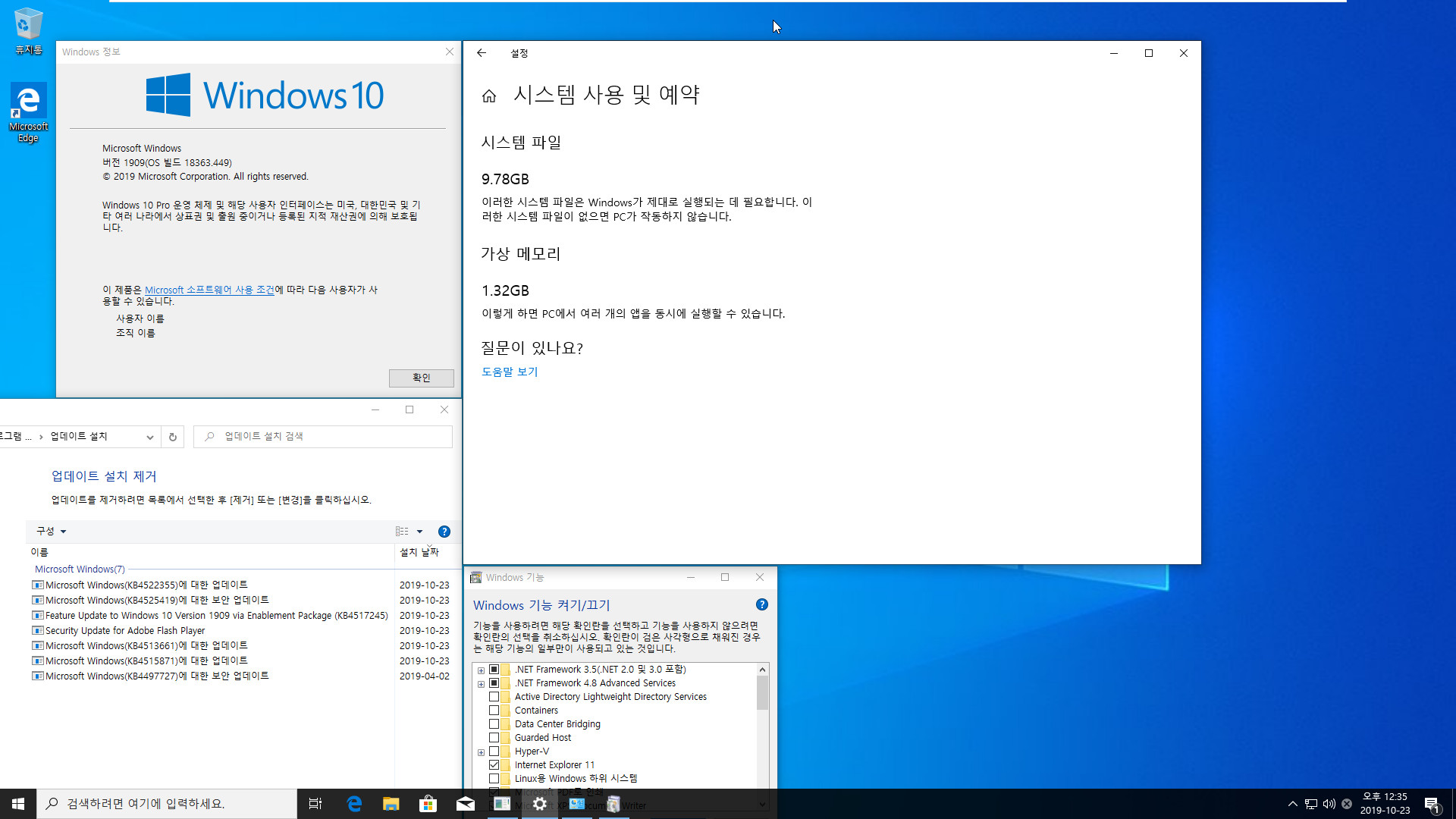Open the Recycle Bin desktop icon

(x=29, y=31)
